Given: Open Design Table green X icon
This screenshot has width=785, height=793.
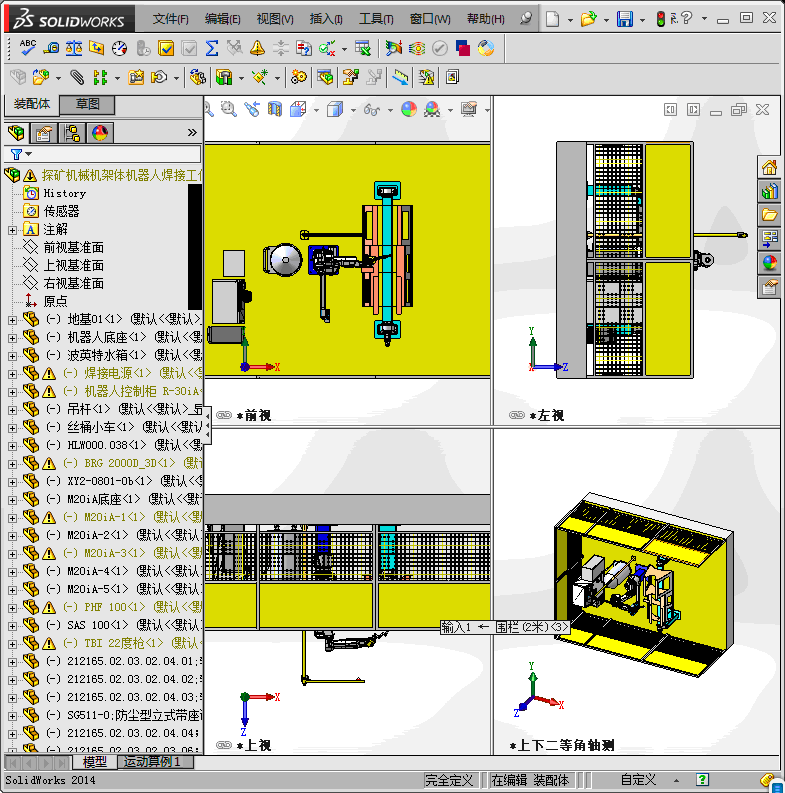Looking at the screenshot, I should coord(363,48).
